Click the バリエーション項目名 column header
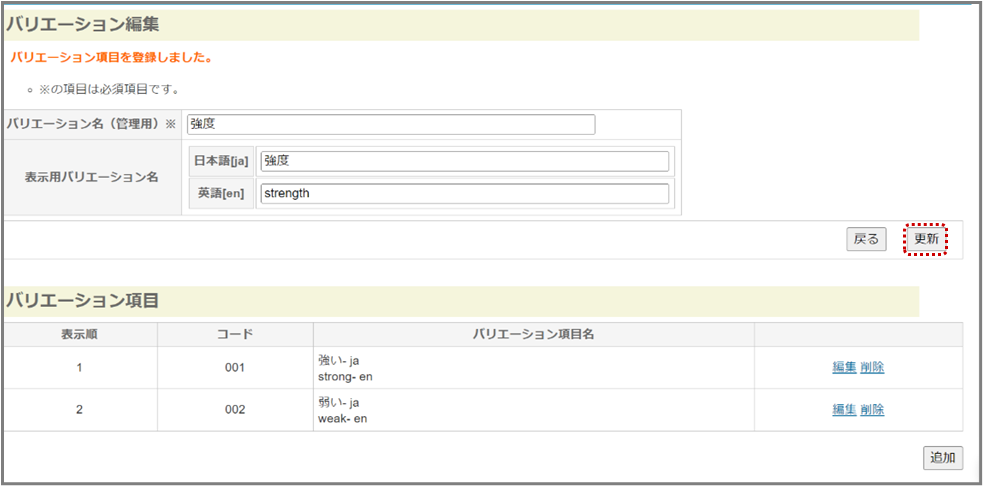Screen dimensions: 983x486 [534, 334]
